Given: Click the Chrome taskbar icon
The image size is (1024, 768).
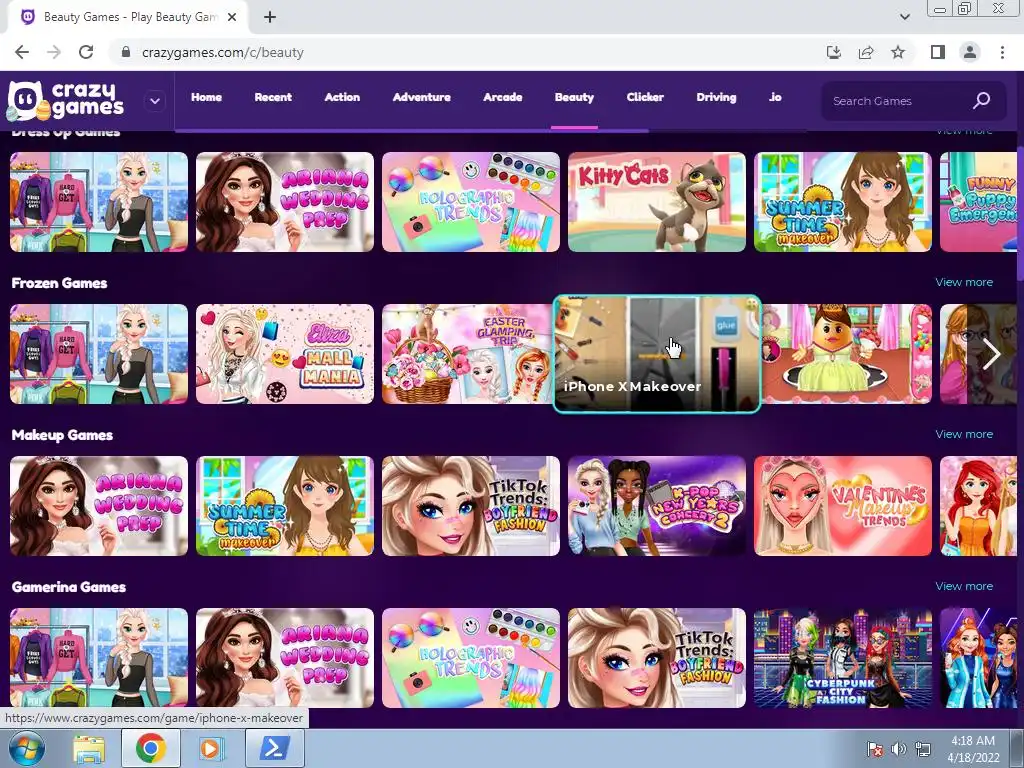Looking at the screenshot, I should [x=150, y=748].
